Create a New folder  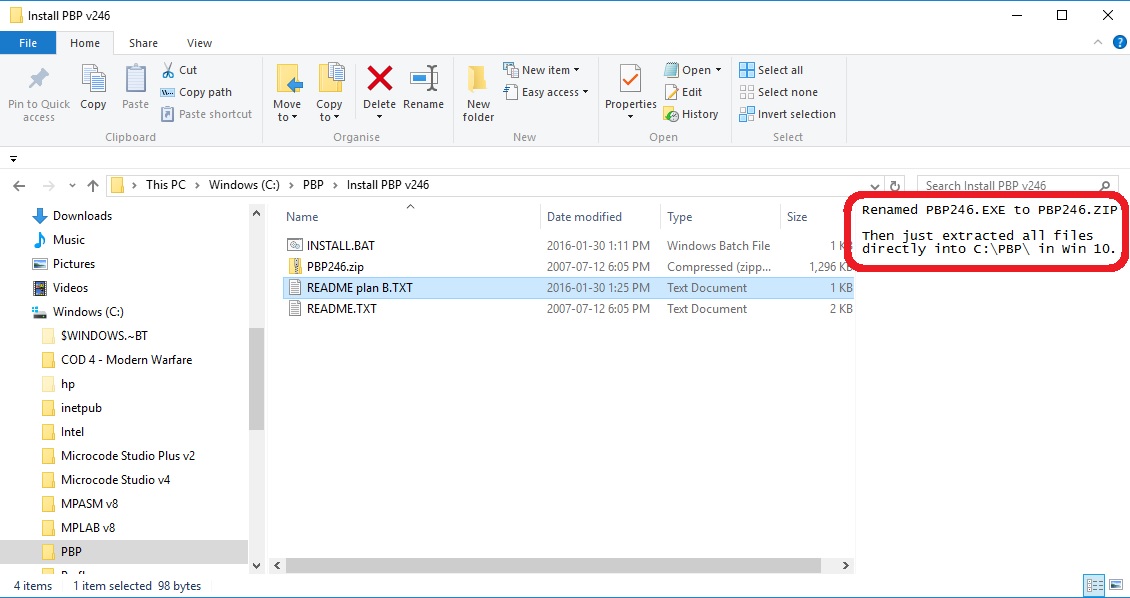tap(479, 94)
